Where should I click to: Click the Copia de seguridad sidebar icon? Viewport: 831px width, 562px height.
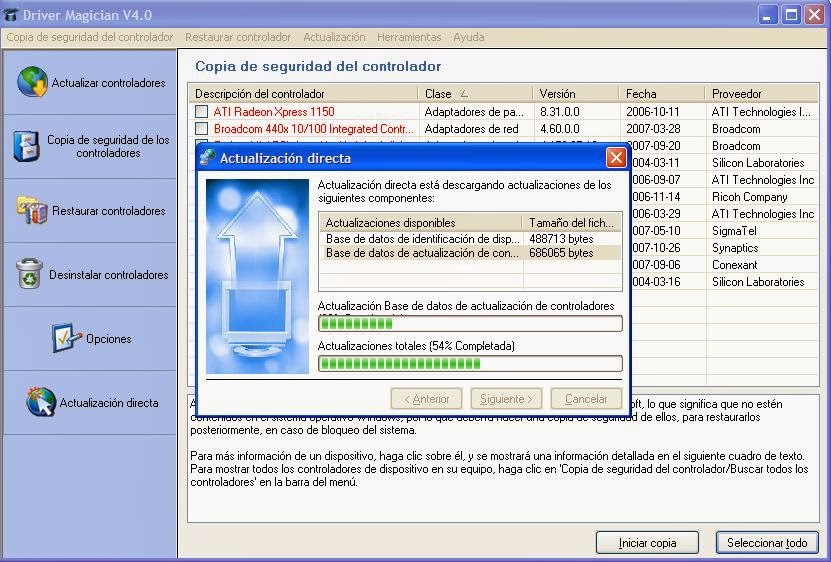tap(27, 147)
